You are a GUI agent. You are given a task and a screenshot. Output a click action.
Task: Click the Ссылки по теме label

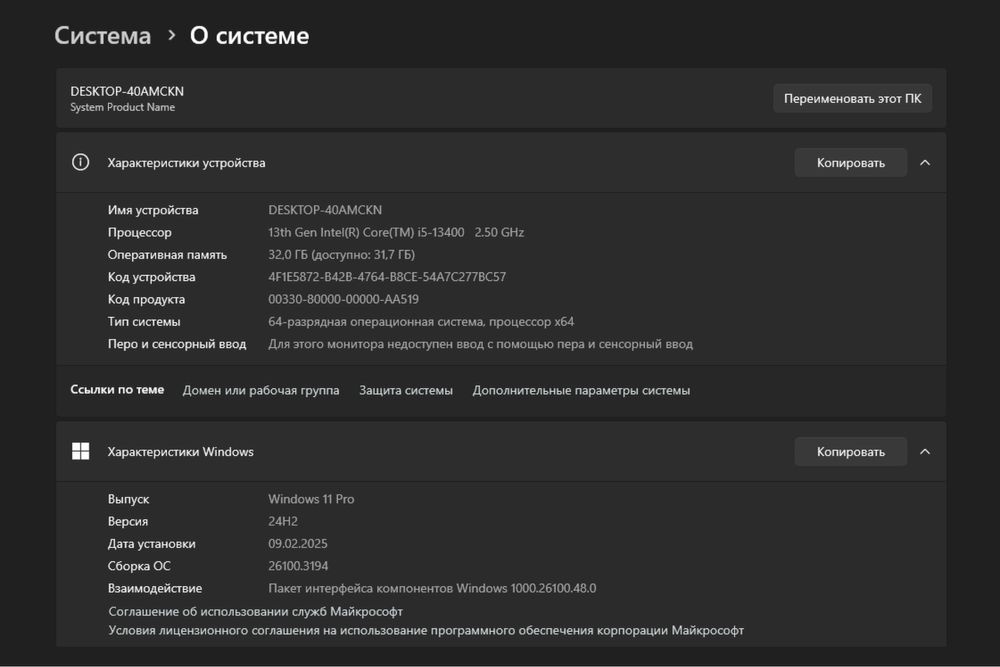point(117,390)
